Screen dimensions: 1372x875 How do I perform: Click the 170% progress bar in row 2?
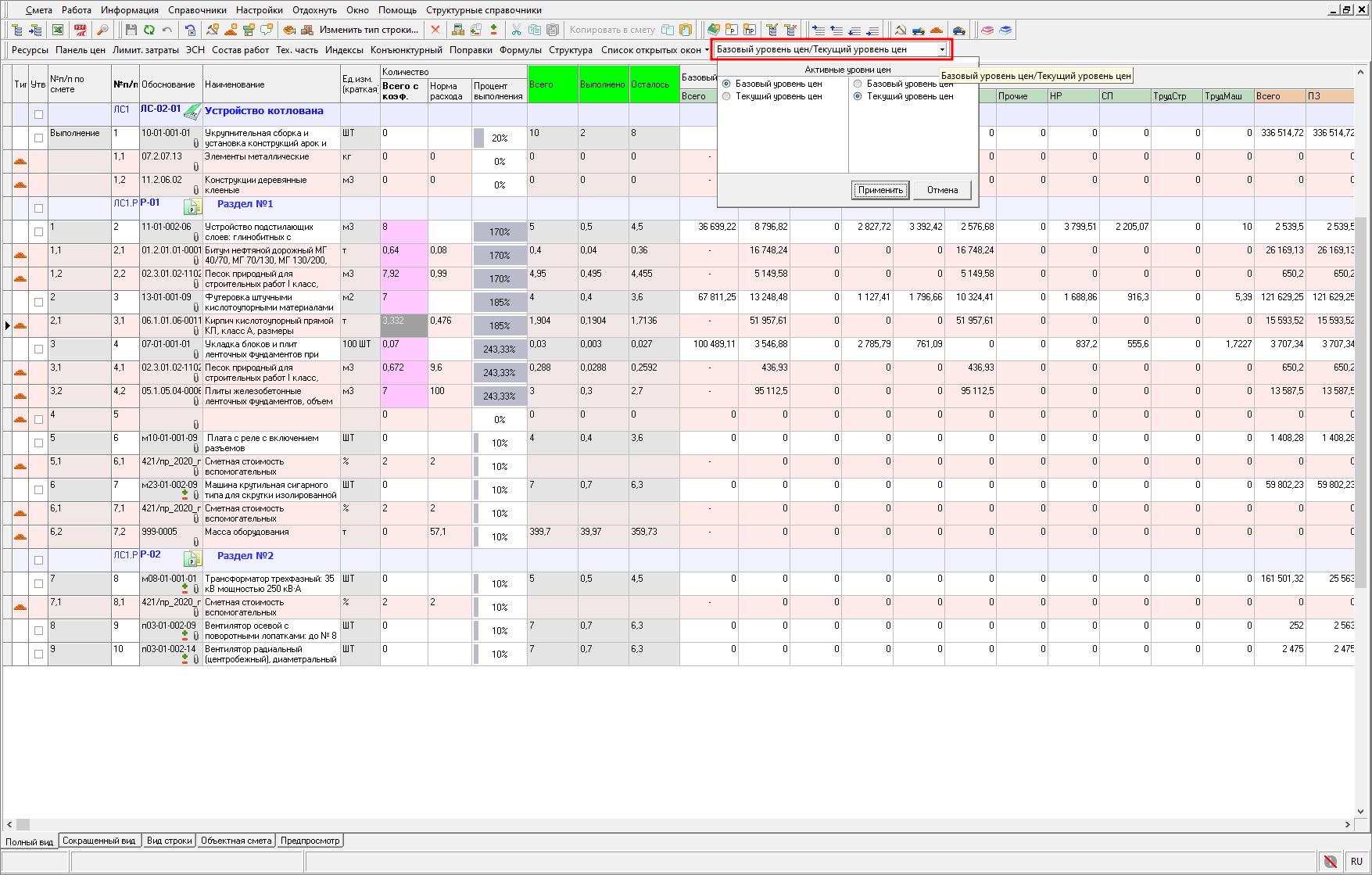500,232
